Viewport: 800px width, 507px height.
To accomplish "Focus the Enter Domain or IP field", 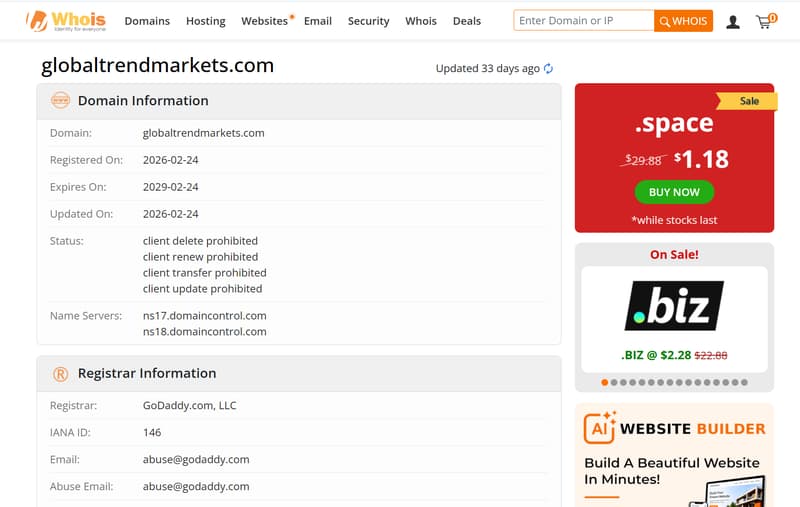I will 584,20.
